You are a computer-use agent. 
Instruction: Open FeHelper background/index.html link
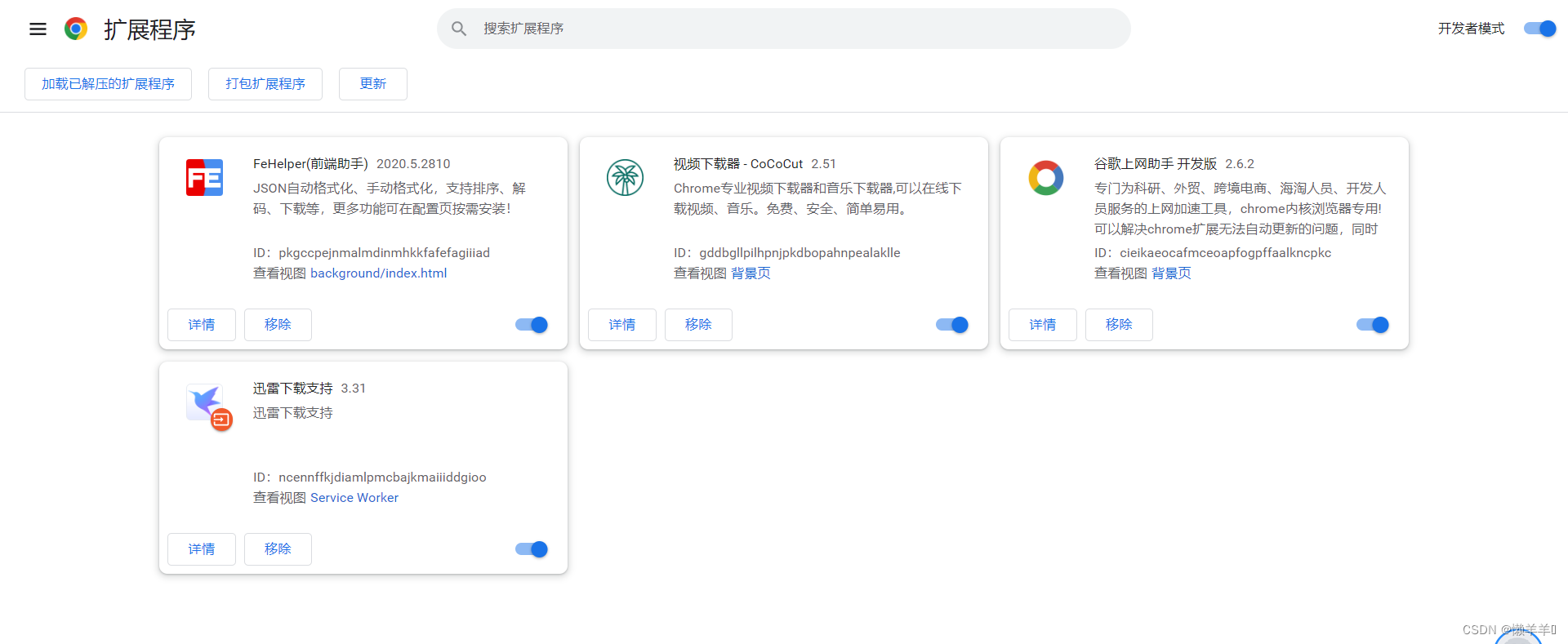point(378,273)
